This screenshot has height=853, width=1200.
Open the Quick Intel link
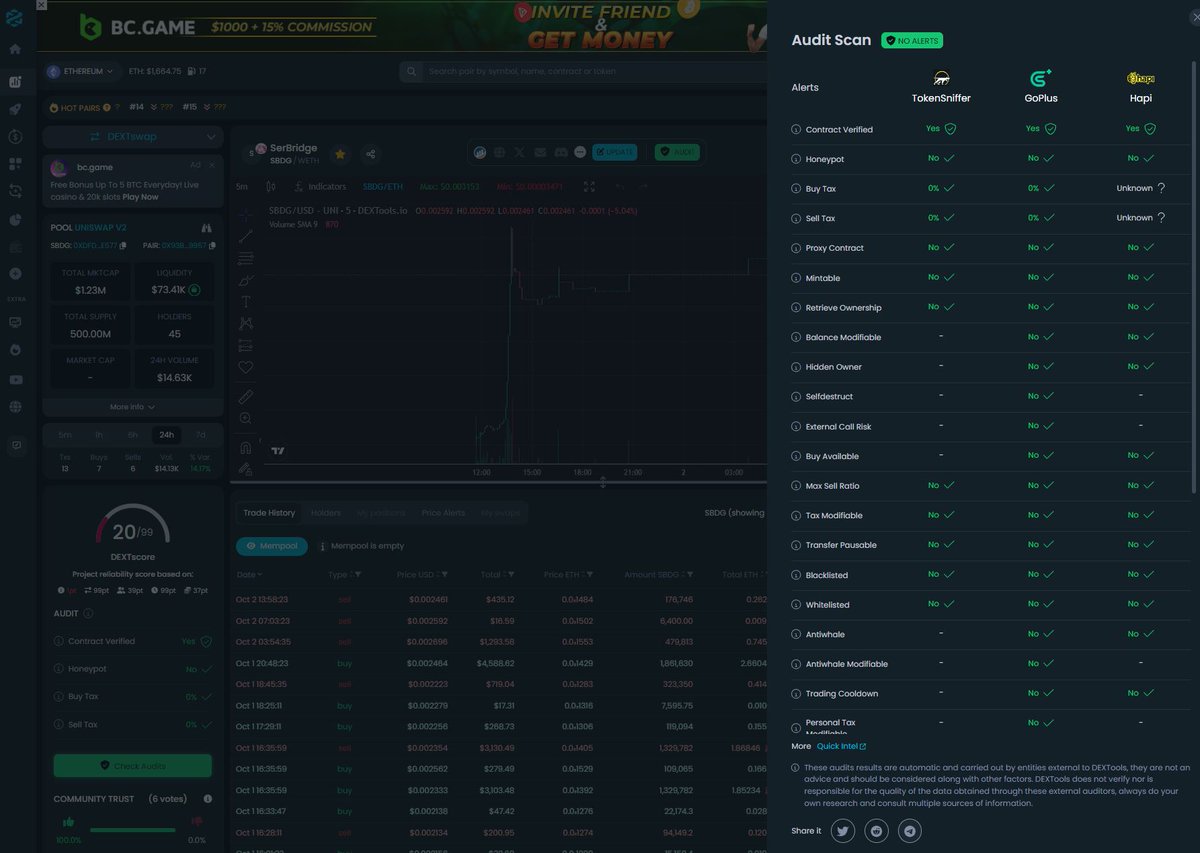tap(841, 746)
